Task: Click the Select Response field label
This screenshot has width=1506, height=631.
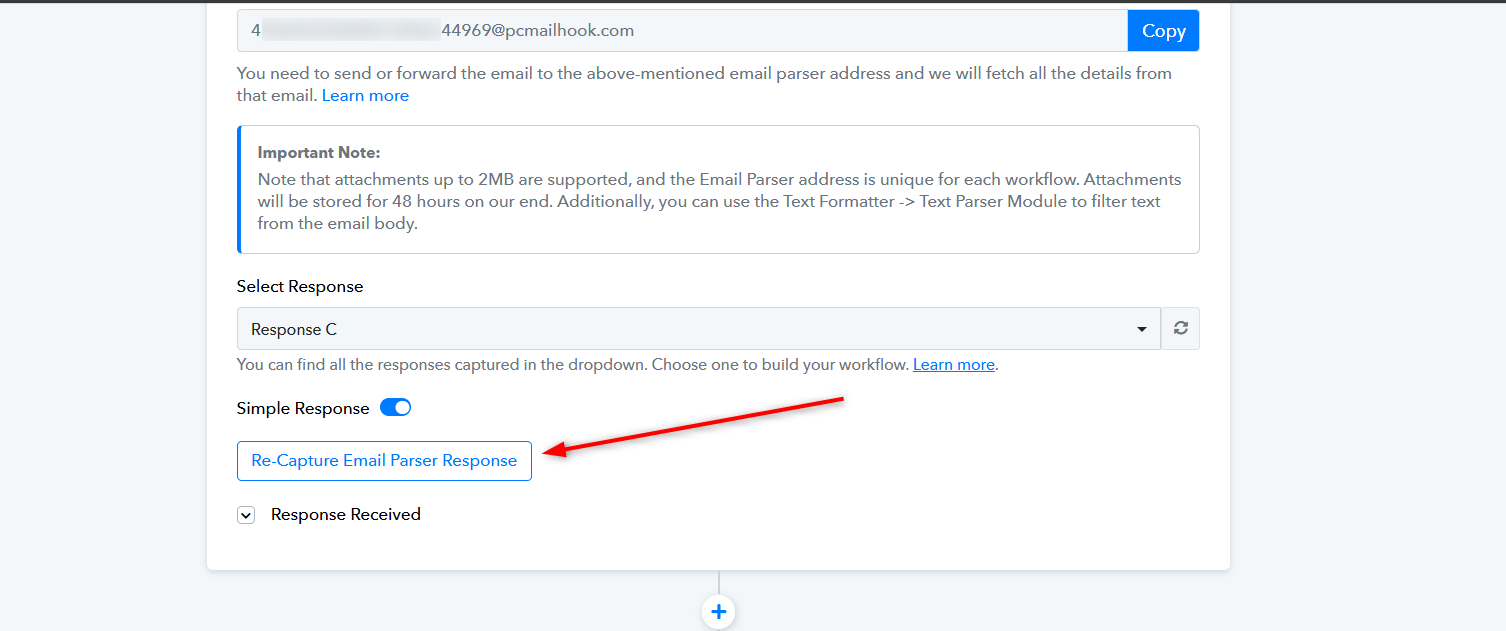Action: coord(300,286)
